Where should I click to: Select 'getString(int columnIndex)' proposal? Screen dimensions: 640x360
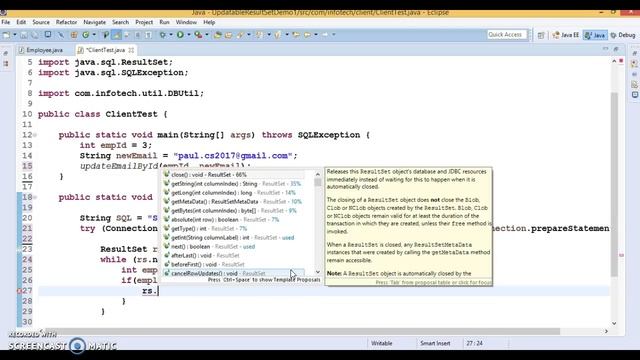point(233,184)
